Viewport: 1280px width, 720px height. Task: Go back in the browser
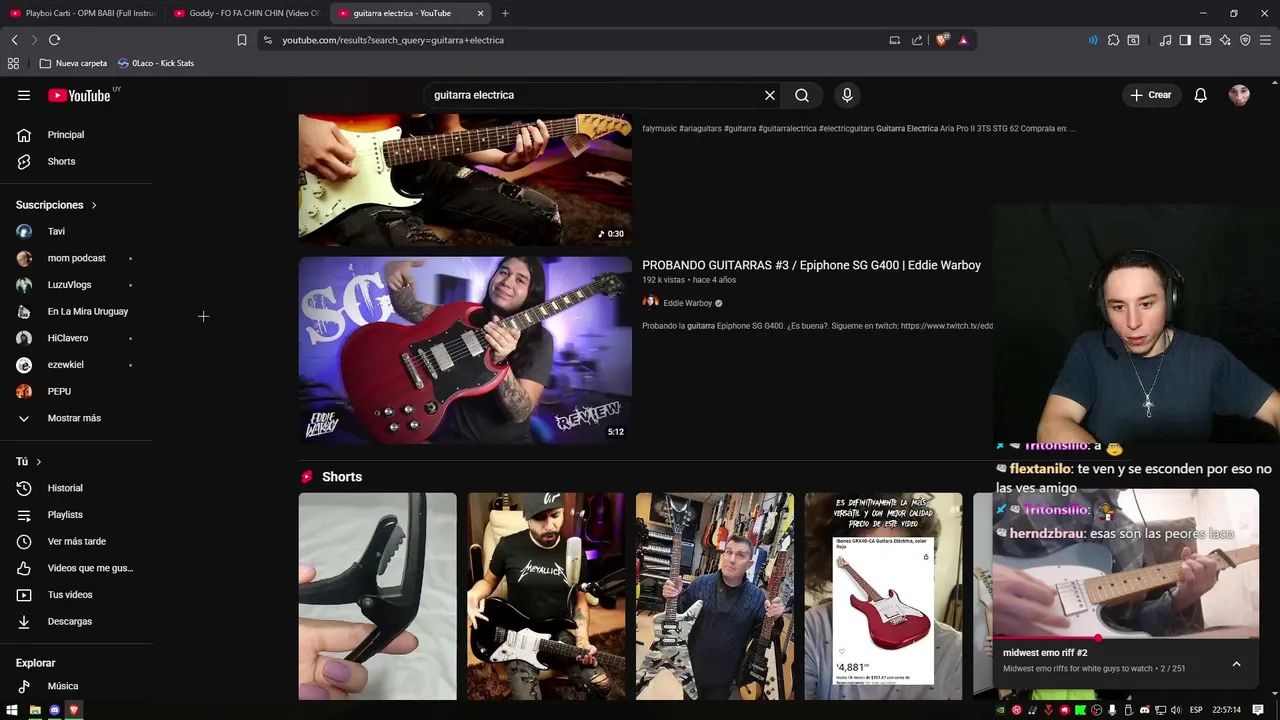tap(14, 40)
